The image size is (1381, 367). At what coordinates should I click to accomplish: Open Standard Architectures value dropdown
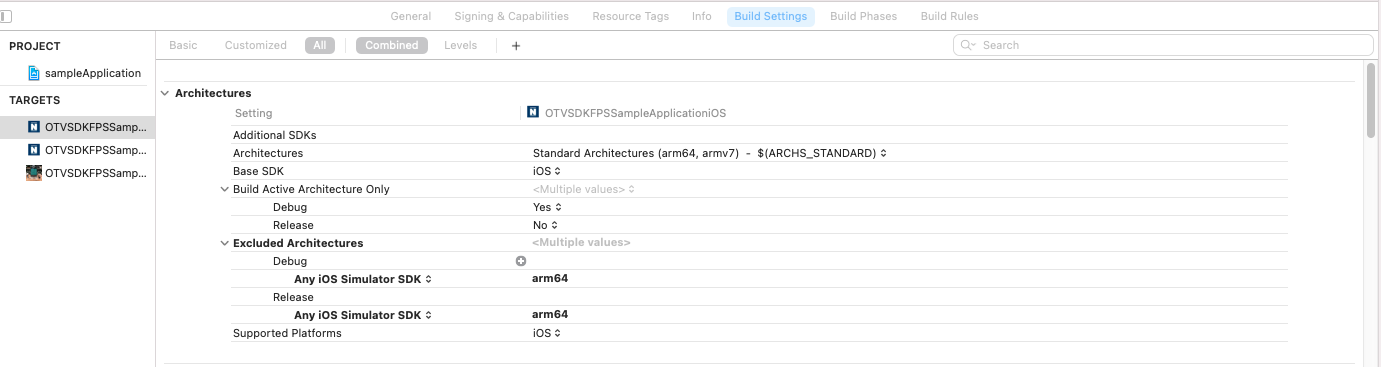pos(710,153)
